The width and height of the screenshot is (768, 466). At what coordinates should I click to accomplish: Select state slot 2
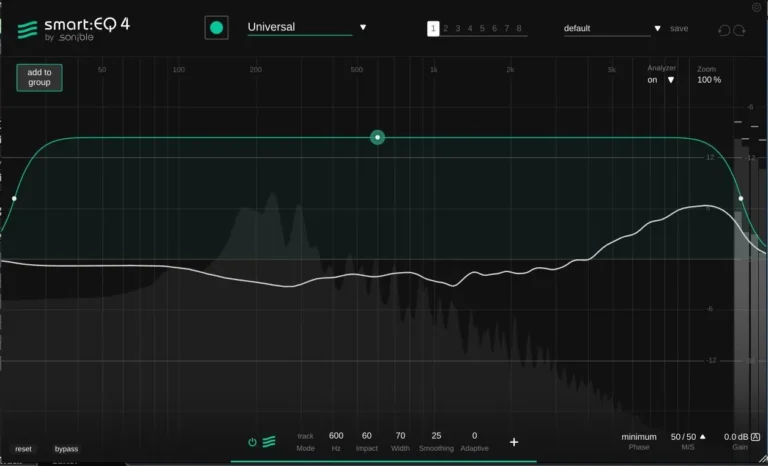coord(446,28)
